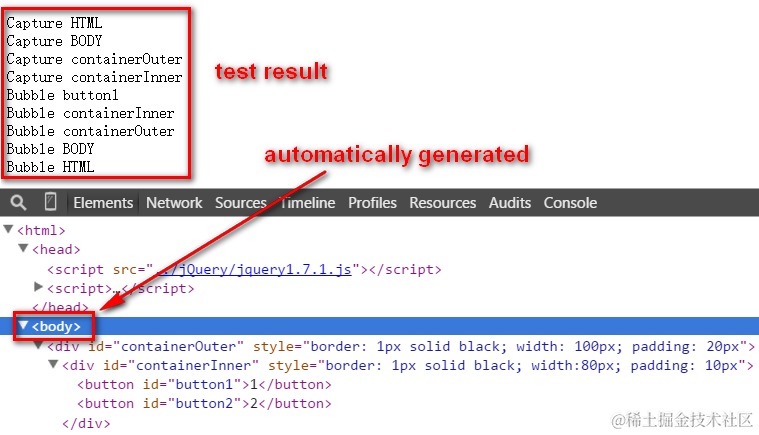Click the 'Capture containerInner' output line
The image size is (759, 435).
click(94, 77)
